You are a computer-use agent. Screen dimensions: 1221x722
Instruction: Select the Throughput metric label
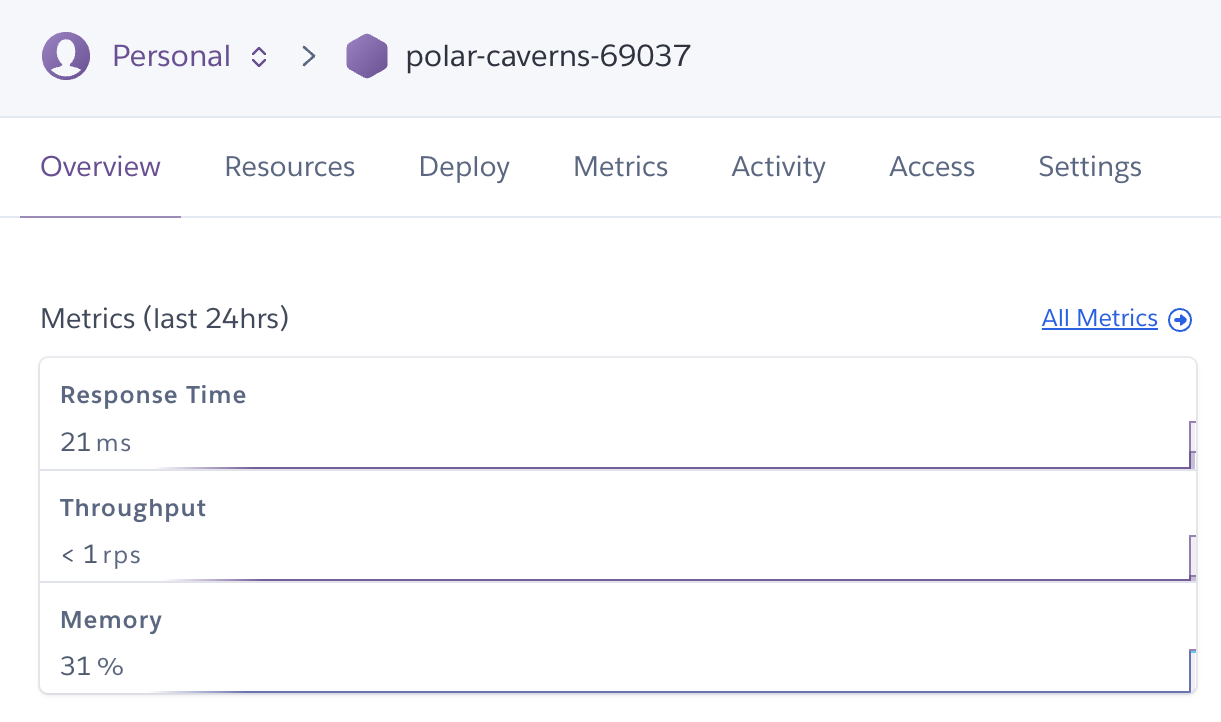click(133, 508)
